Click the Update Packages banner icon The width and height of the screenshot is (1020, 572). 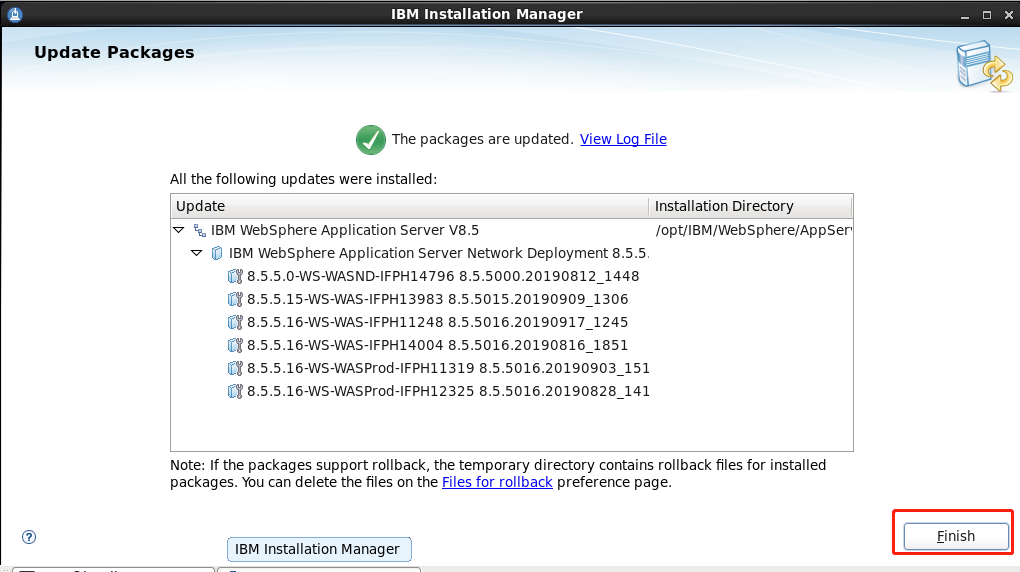[984, 66]
